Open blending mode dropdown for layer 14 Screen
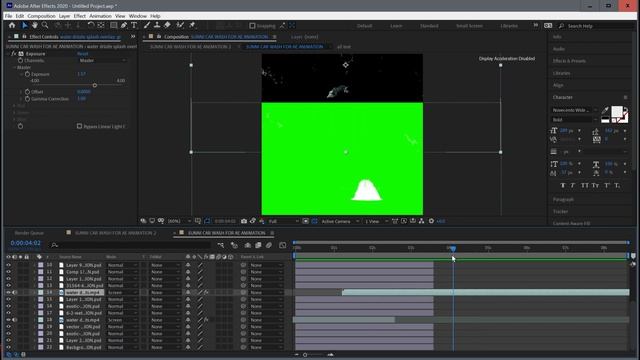640x360 pixels. coord(122,292)
